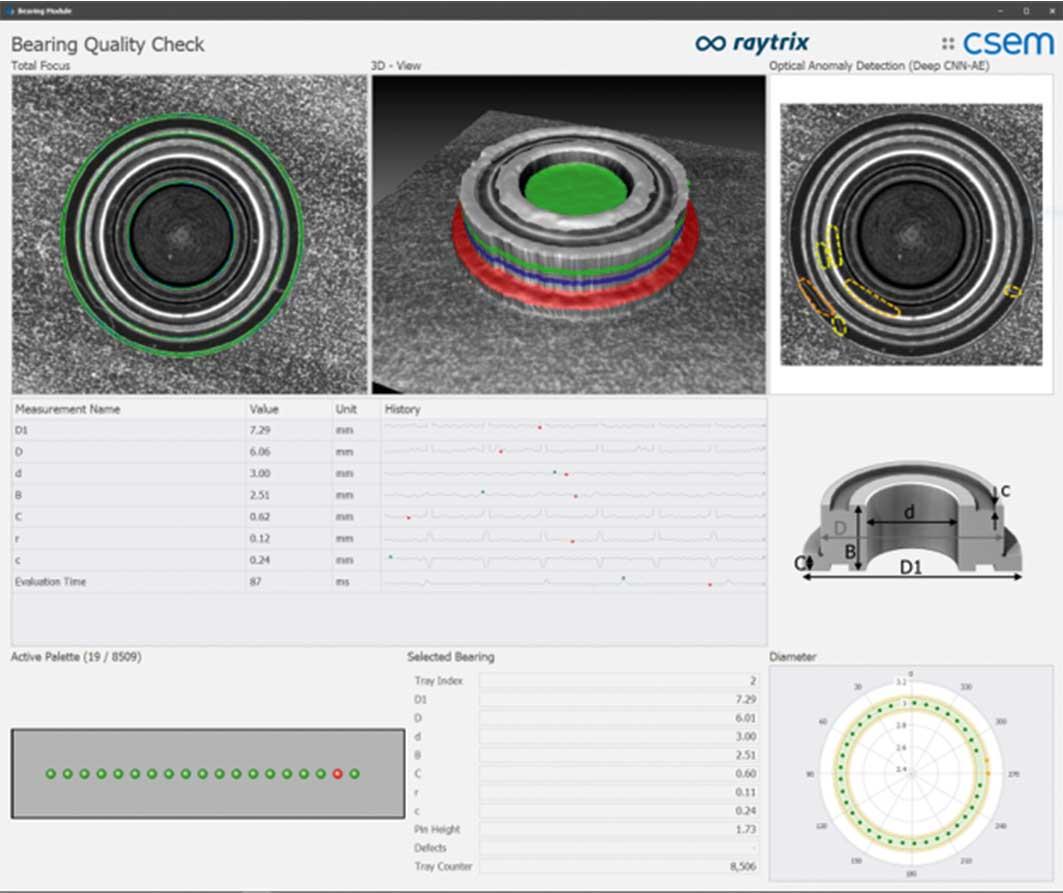
Task: Click the Pin Height value field
Action: [619, 829]
